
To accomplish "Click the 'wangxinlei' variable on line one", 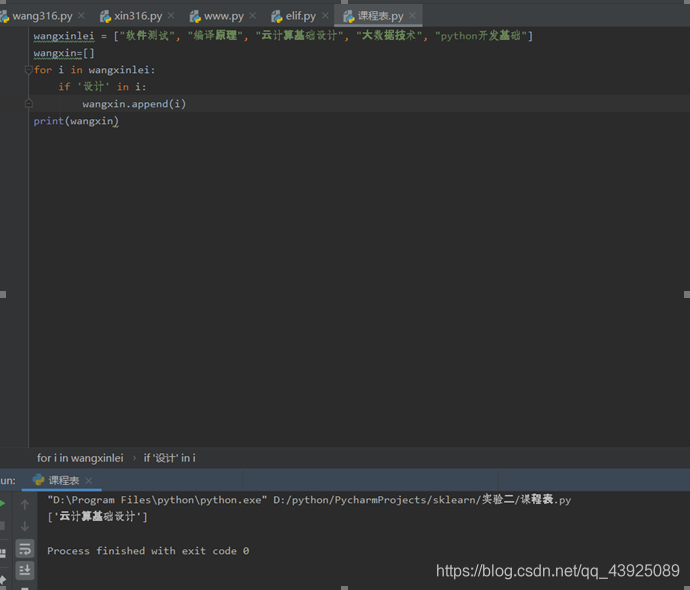I will click(x=64, y=36).
